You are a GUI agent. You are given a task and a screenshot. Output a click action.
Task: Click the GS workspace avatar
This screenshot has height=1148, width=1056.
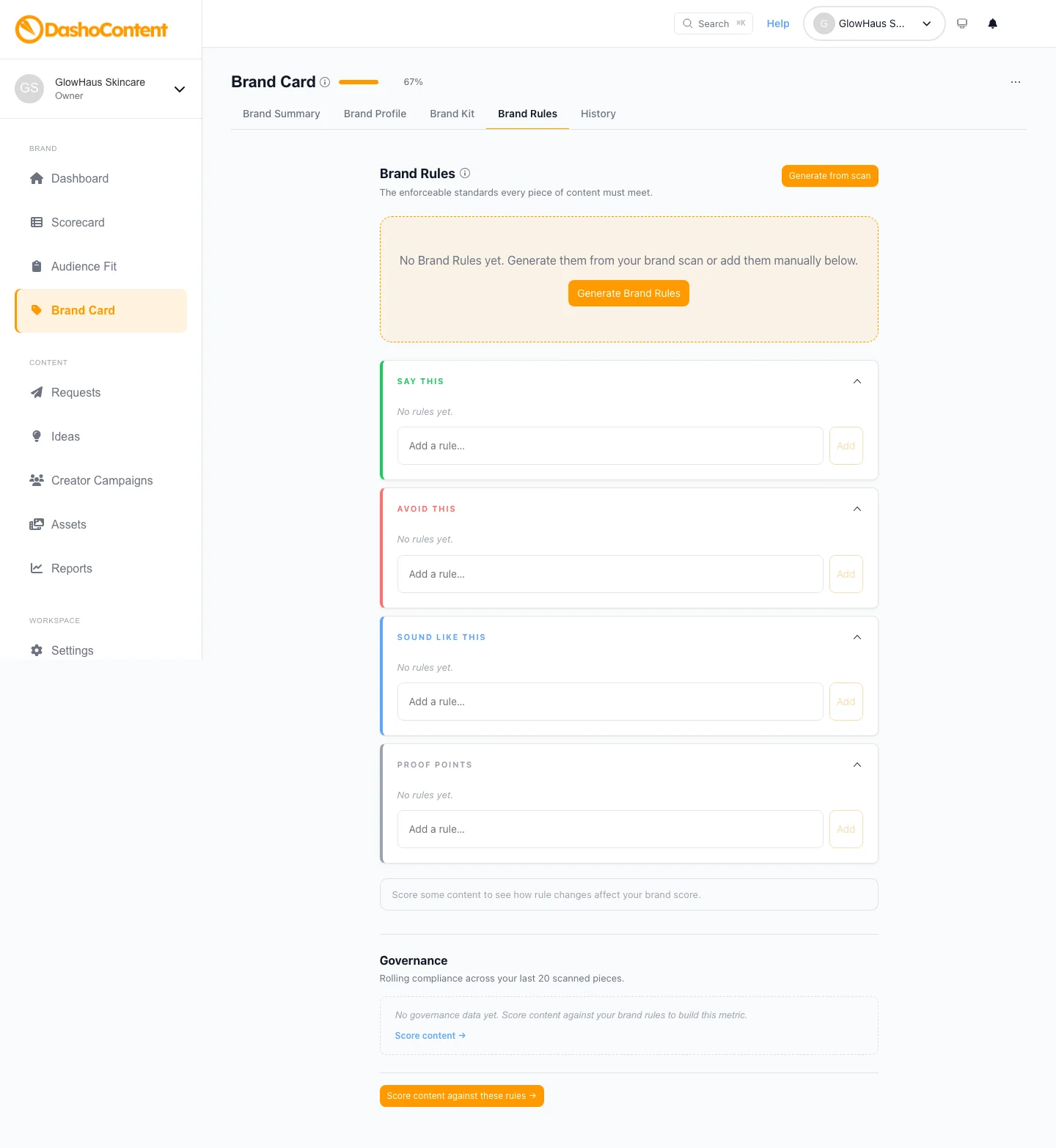click(29, 89)
